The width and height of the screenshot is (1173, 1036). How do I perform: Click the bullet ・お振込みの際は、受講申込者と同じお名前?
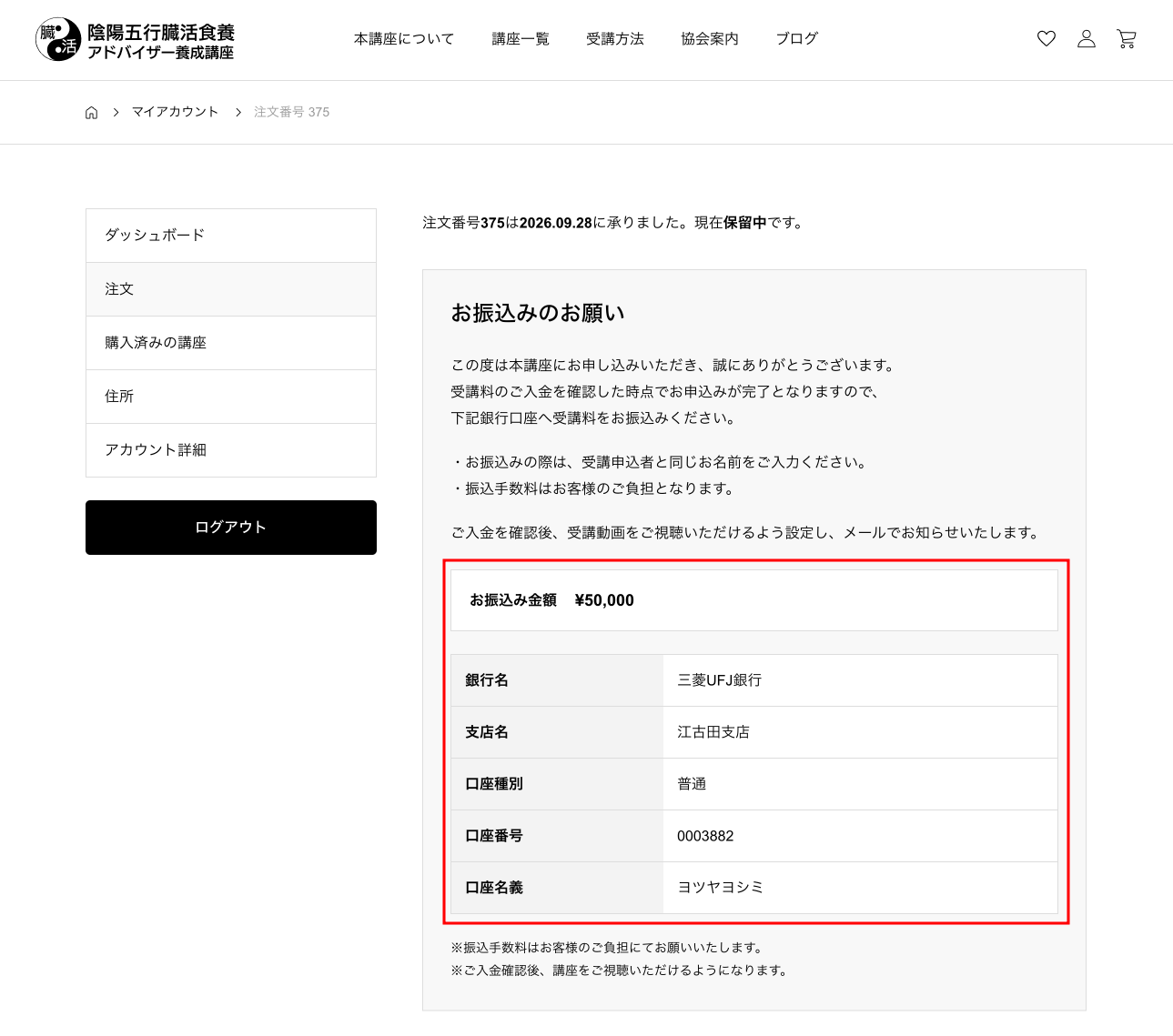click(x=660, y=462)
